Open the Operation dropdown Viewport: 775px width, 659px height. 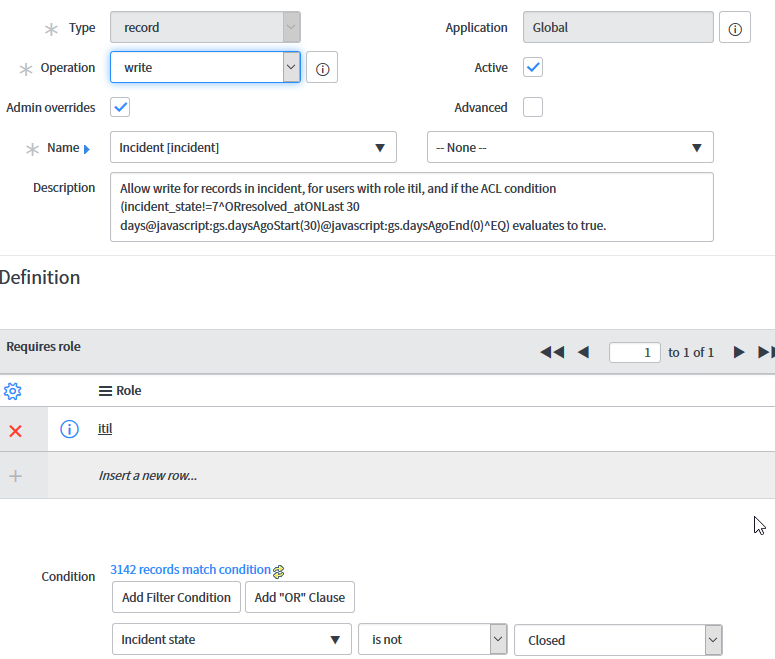pos(205,67)
